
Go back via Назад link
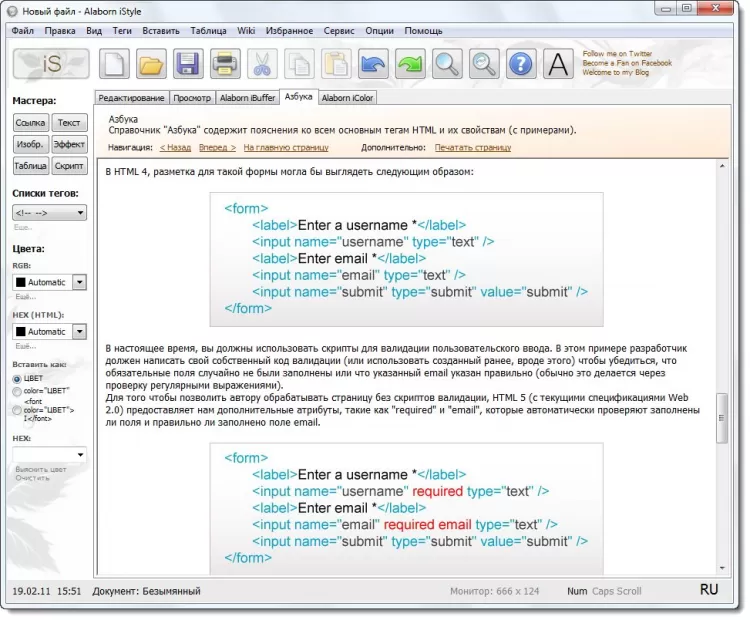(x=175, y=148)
